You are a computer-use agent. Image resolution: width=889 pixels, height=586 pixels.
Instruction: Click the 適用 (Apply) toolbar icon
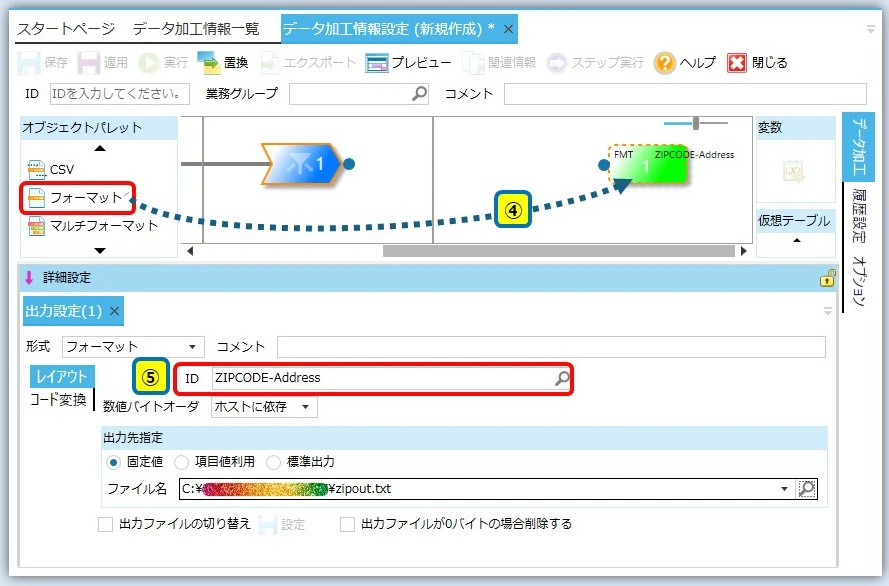(88, 63)
